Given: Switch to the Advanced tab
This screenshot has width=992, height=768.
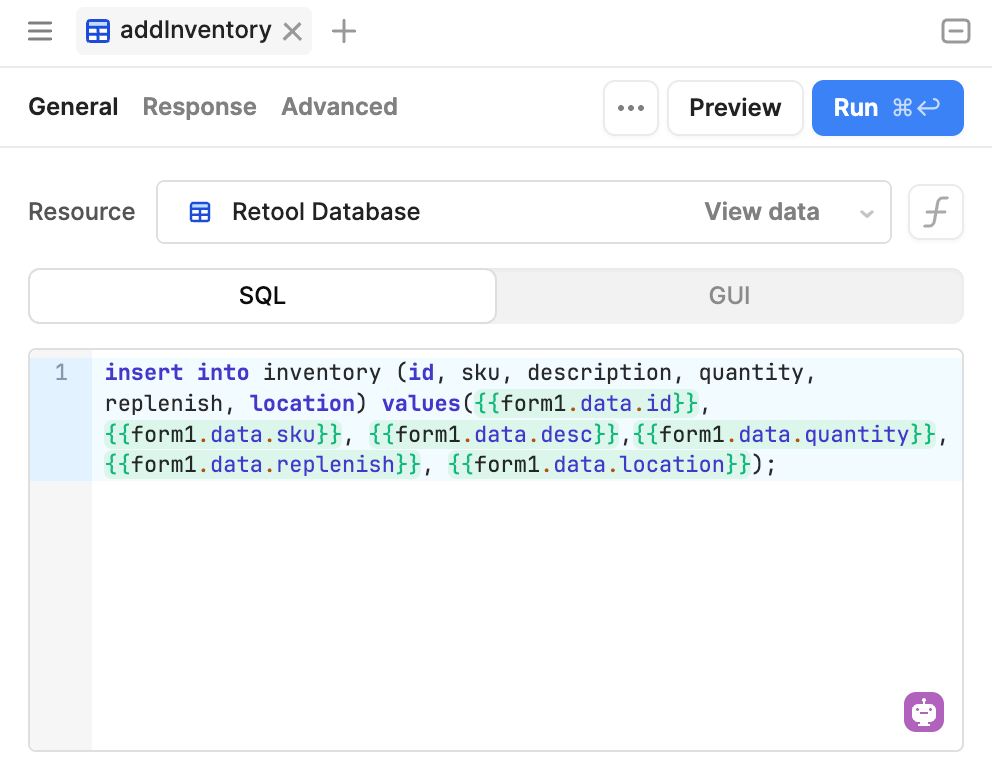Looking at the screenshot, I should coord(339,107).
